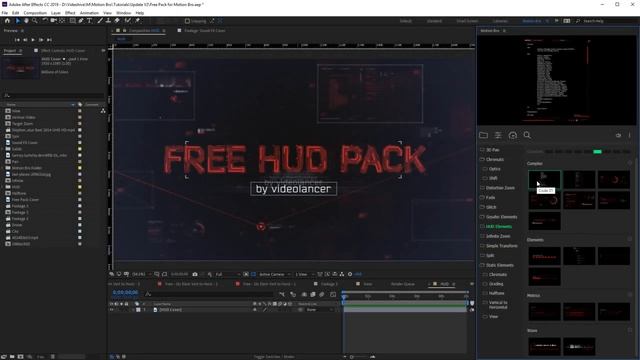Select HUD Elements category in Motion Bro
The height and width of the screenshot is (360, 640).
[499, 227]
